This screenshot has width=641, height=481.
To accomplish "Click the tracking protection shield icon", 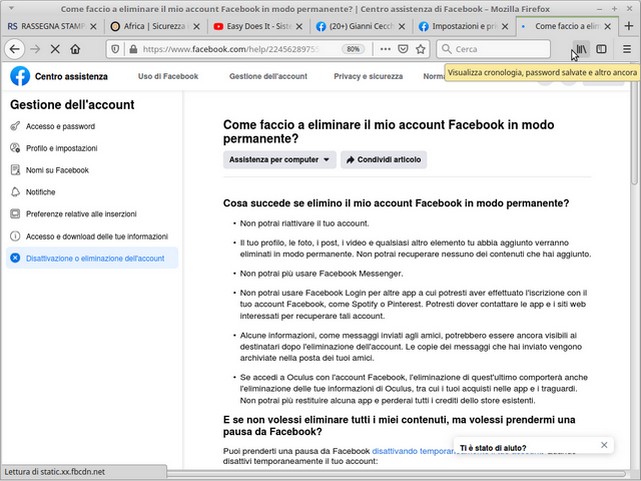I will point(115,49).
